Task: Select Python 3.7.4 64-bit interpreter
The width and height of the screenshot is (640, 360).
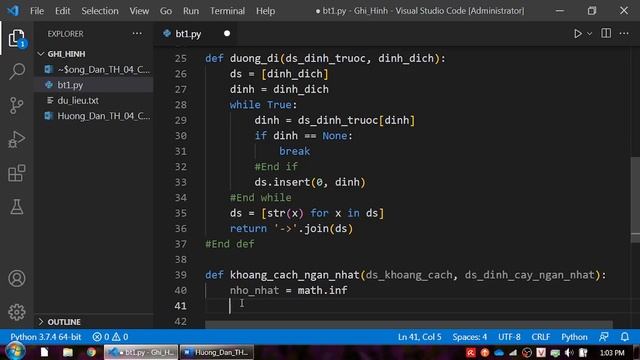Action: tap(46, 337)
